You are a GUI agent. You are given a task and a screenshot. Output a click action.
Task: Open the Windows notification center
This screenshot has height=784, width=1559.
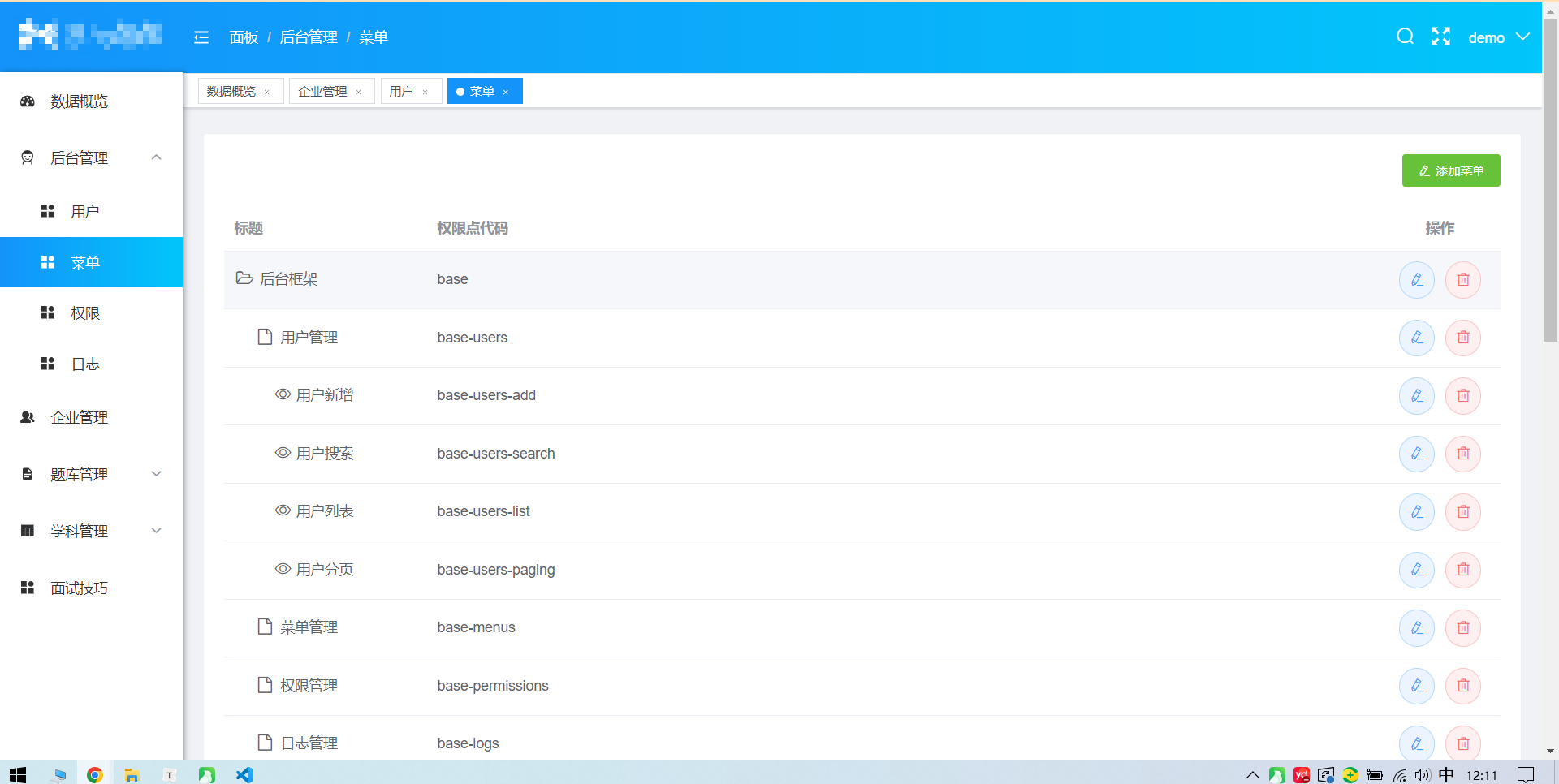pyautogui.click(x=1526, y=775)
